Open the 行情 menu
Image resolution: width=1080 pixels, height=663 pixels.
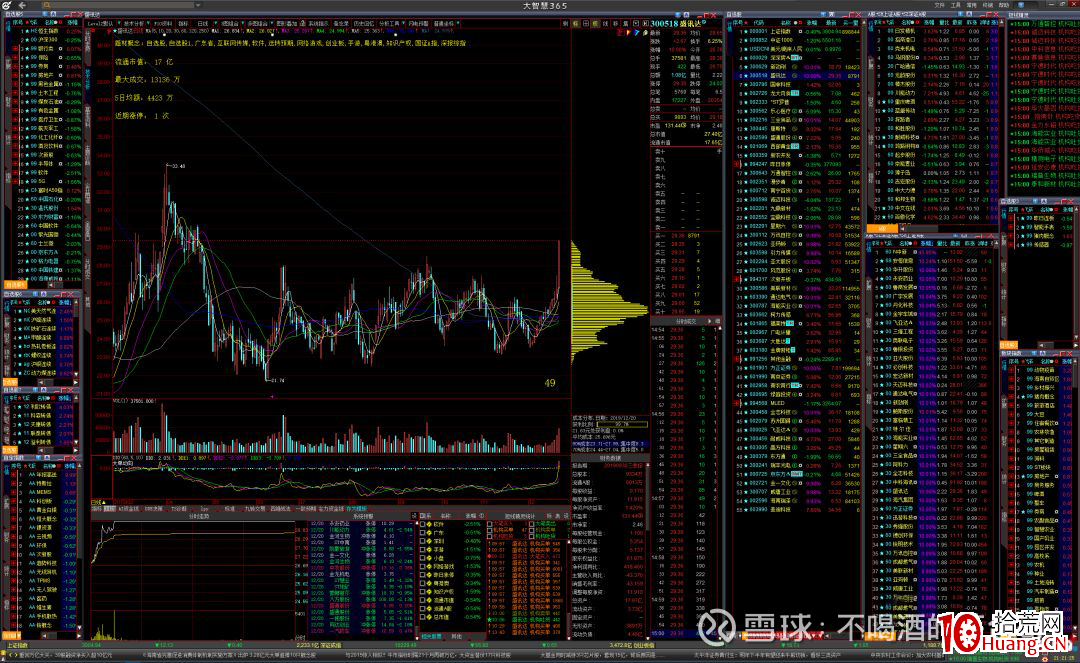(988, 5)
